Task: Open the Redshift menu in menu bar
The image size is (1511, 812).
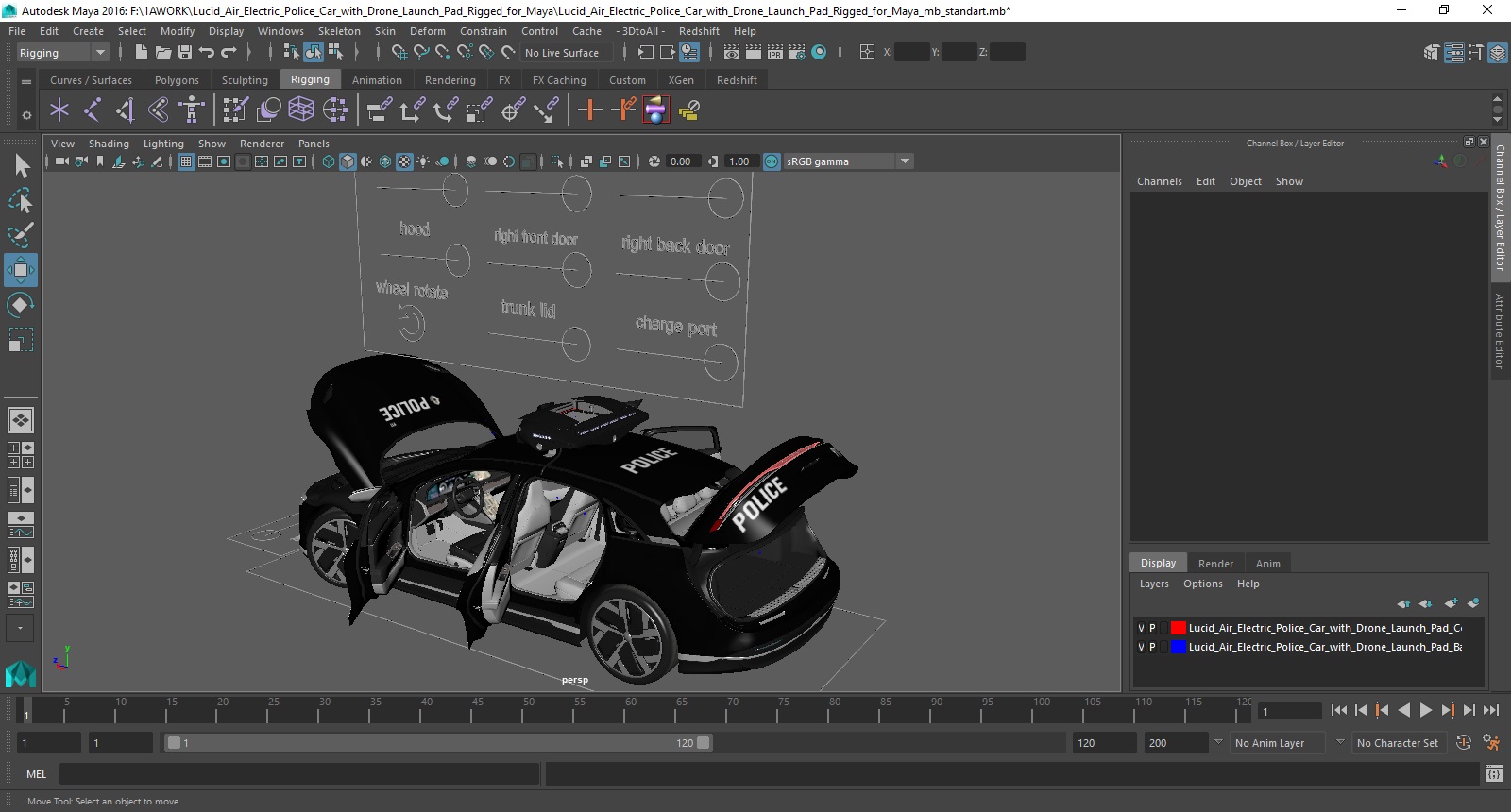Action: coord(699,31)
